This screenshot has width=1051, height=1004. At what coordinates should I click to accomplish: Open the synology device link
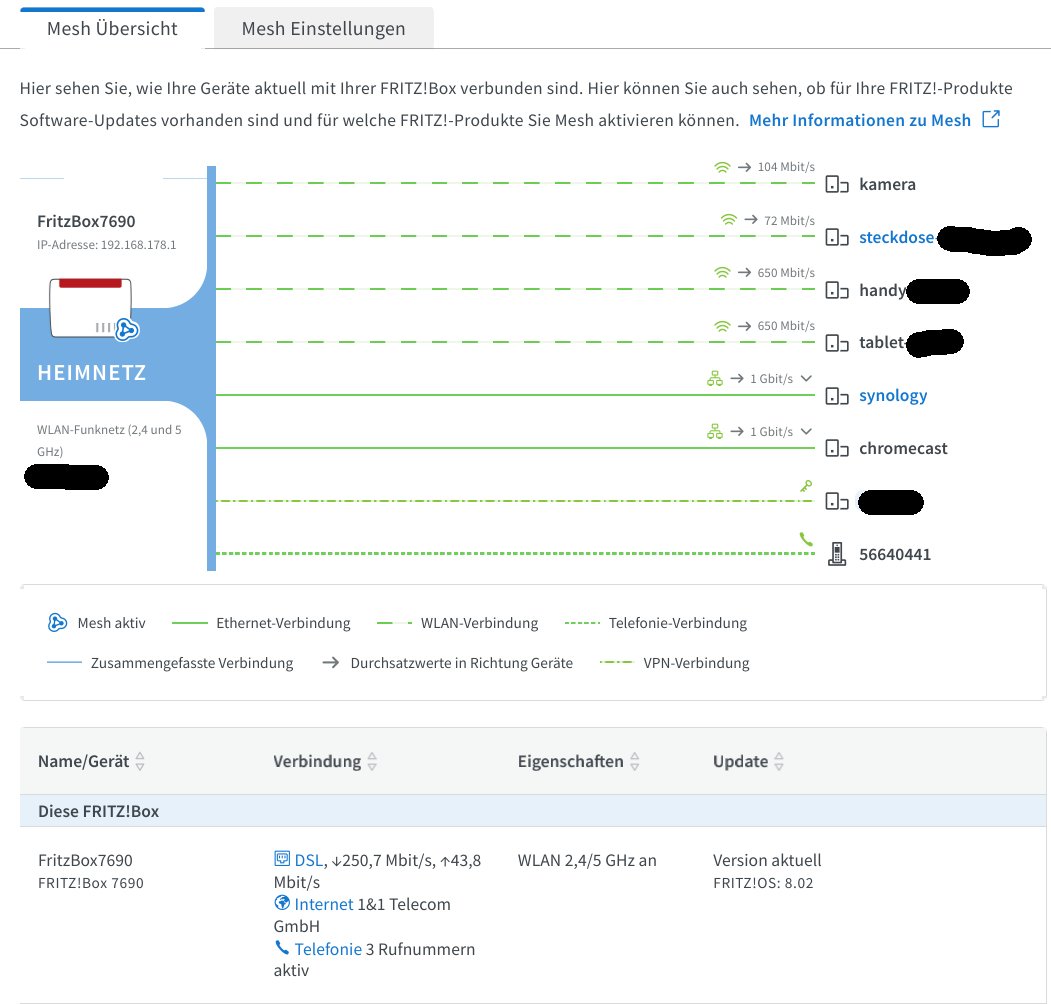[893, 396]
